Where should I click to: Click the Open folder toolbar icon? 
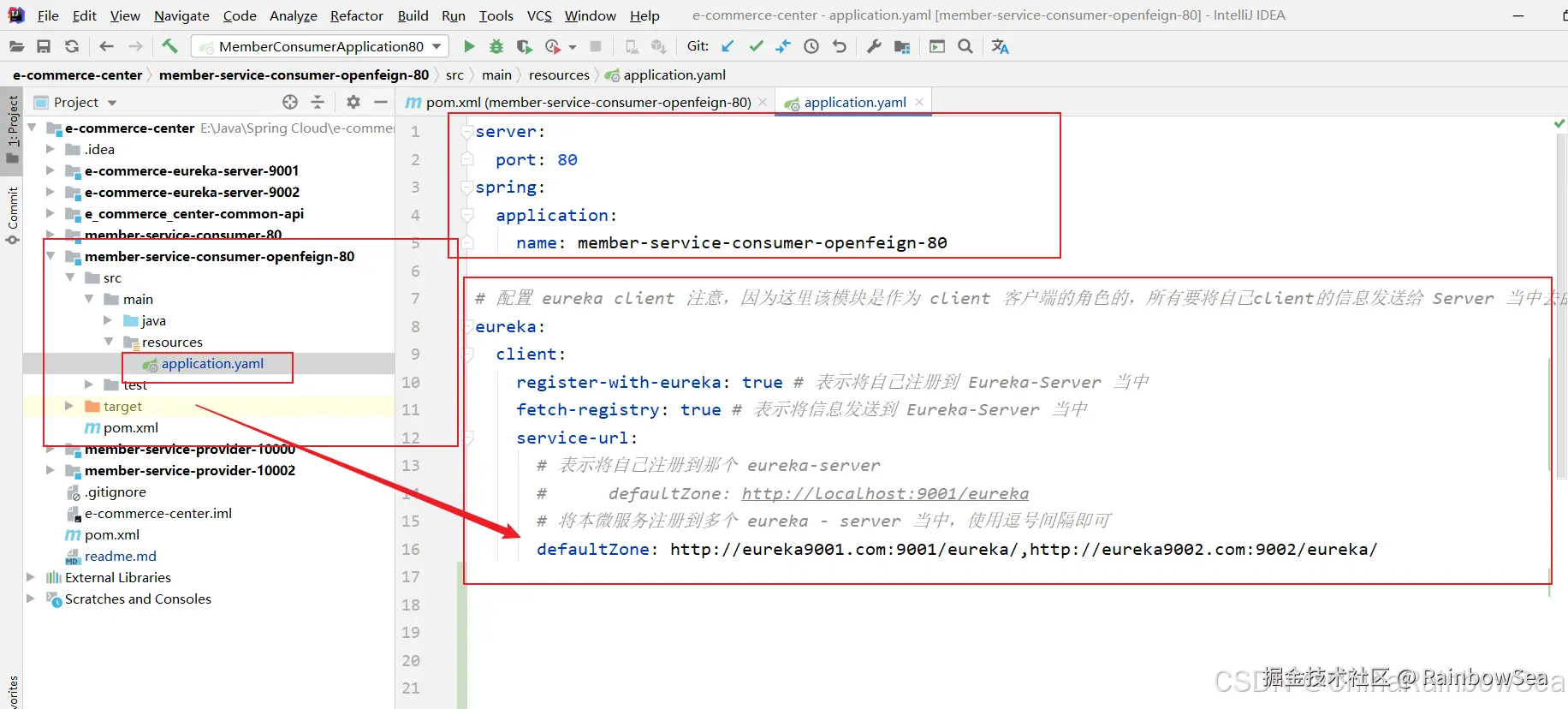click(x=16, y=46)
